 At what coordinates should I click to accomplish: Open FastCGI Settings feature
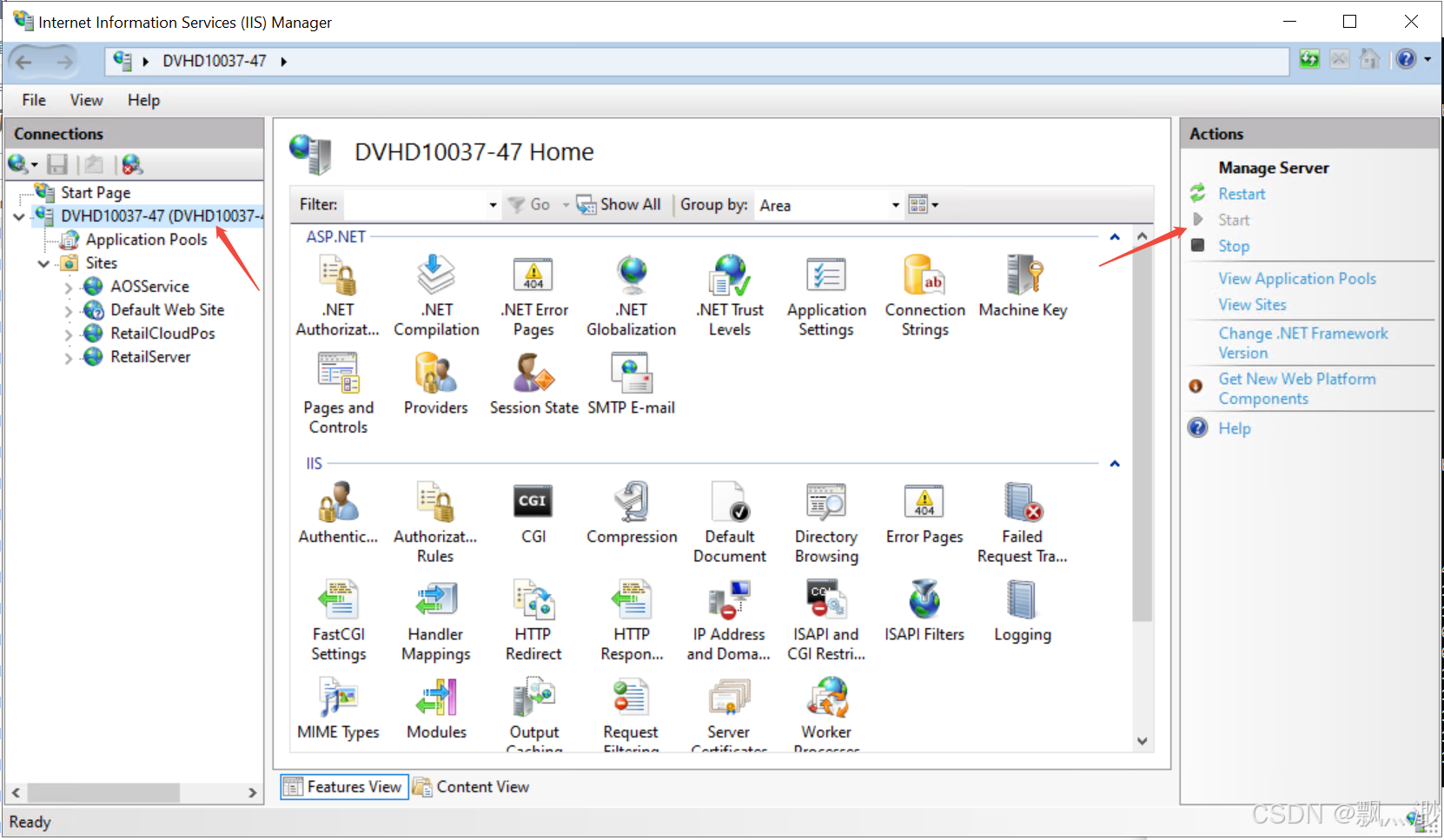338,621
